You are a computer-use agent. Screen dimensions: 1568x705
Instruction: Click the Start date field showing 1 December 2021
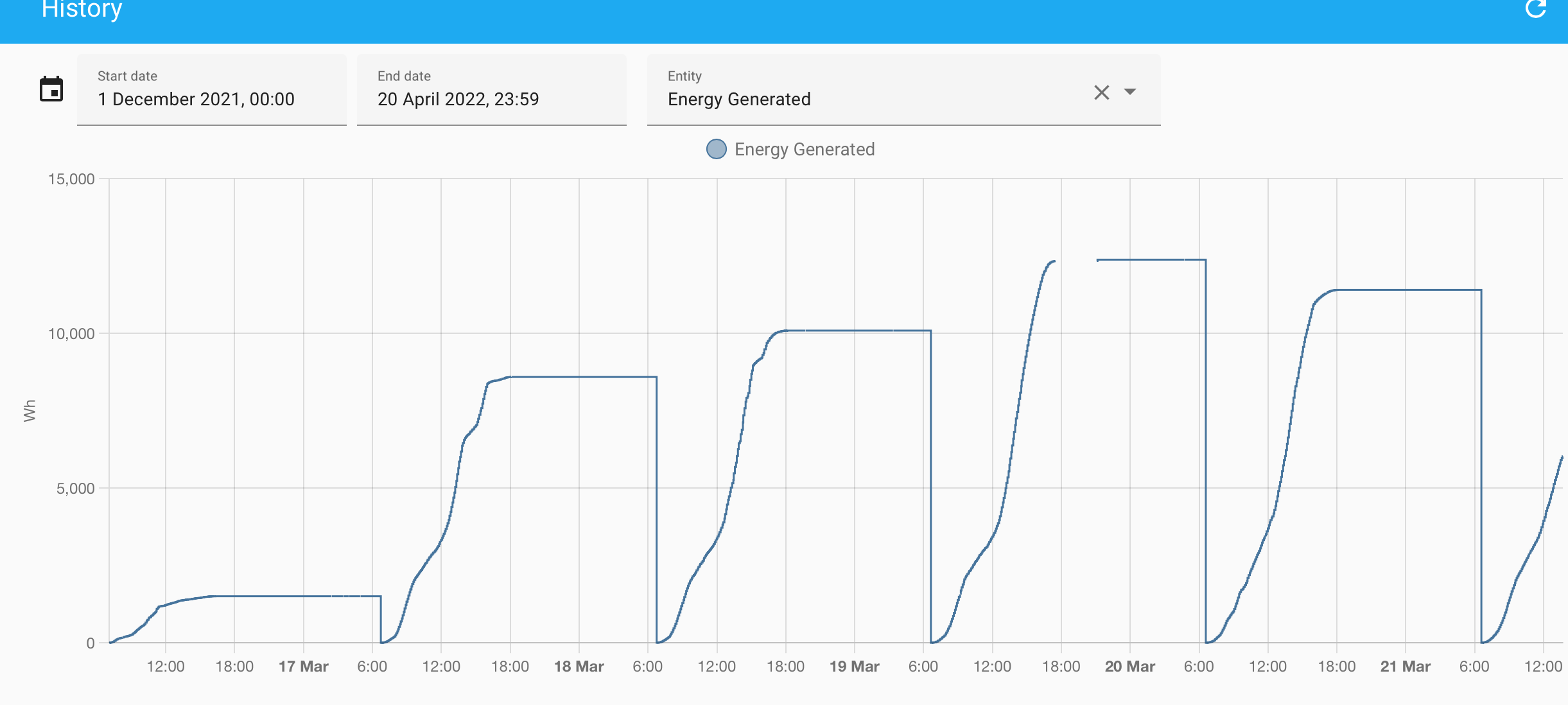pyautogui.click(x=196, y=99)
